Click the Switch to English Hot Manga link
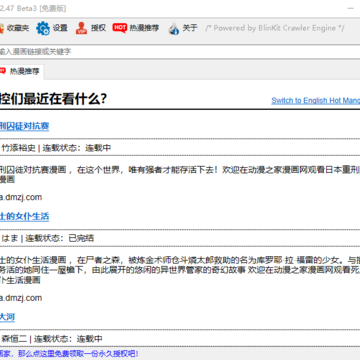Image resolution: width=360 pixels, height=360 pixels. coord(316,101)
